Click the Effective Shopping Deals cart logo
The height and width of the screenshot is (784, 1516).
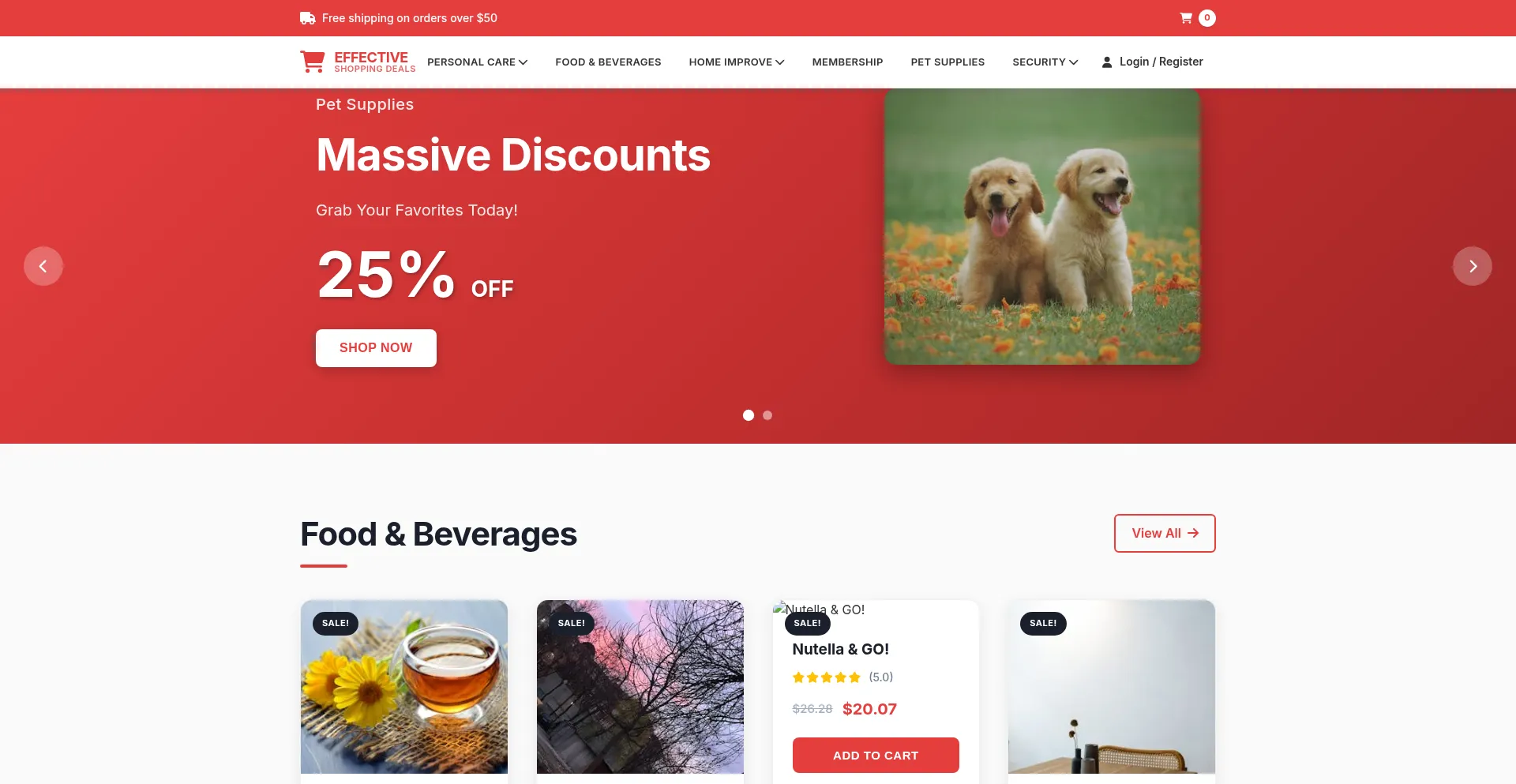tap(313, 62)
